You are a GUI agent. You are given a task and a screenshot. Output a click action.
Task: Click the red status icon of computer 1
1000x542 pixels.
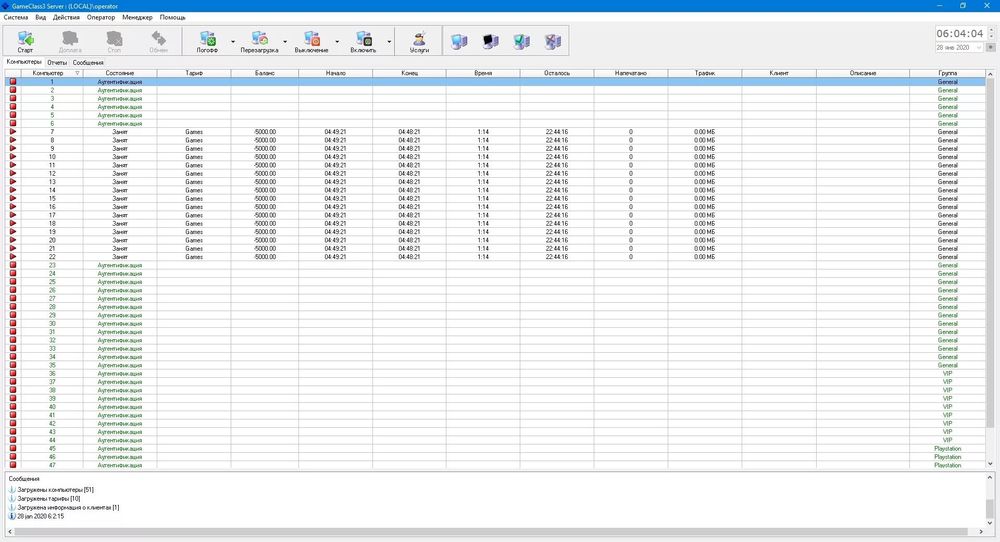tap(13, 82)
